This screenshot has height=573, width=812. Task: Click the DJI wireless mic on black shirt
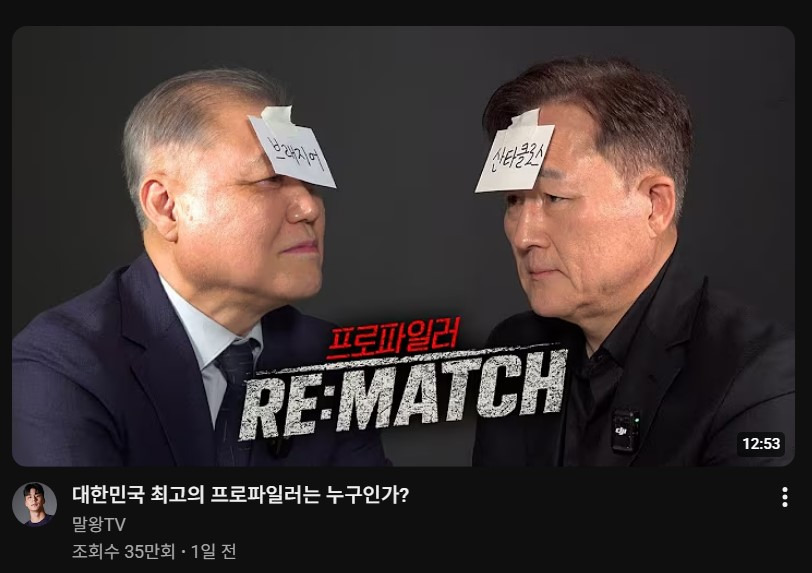tap(625, 431)
